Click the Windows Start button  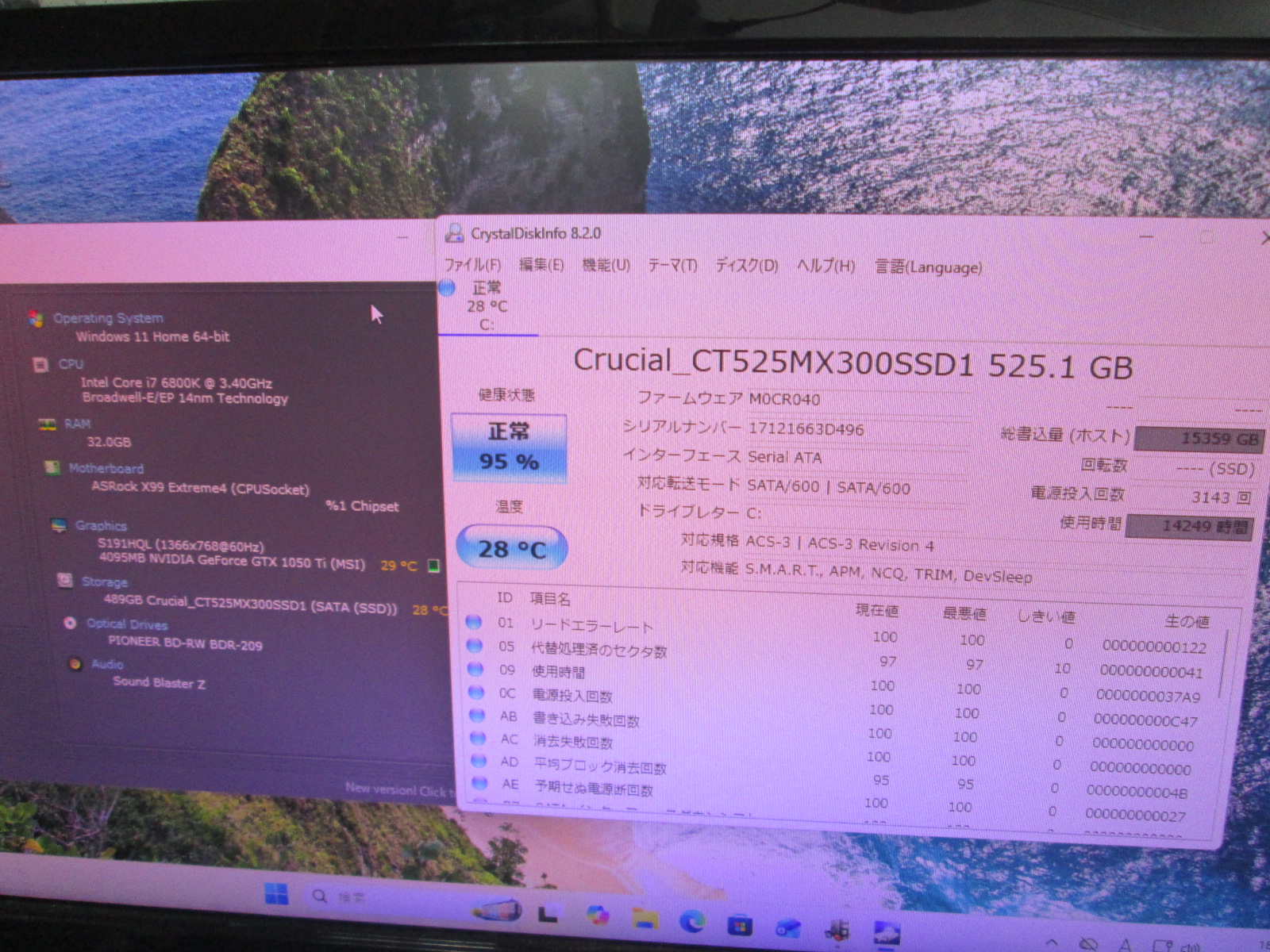pos(276,895)
